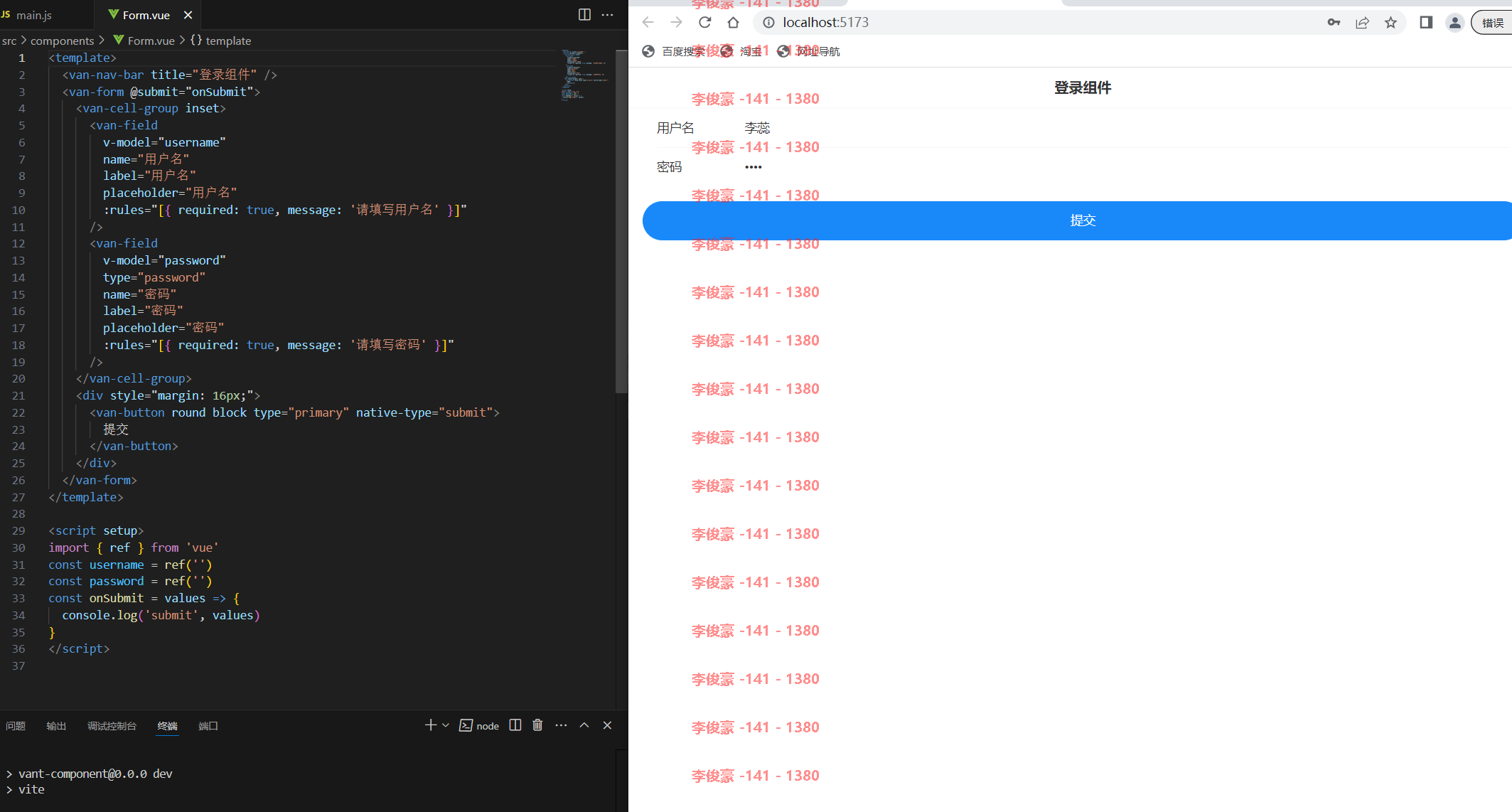Open terminal panel more actions menu
The width and height of the screenshot is (1512, 812).
561,725
